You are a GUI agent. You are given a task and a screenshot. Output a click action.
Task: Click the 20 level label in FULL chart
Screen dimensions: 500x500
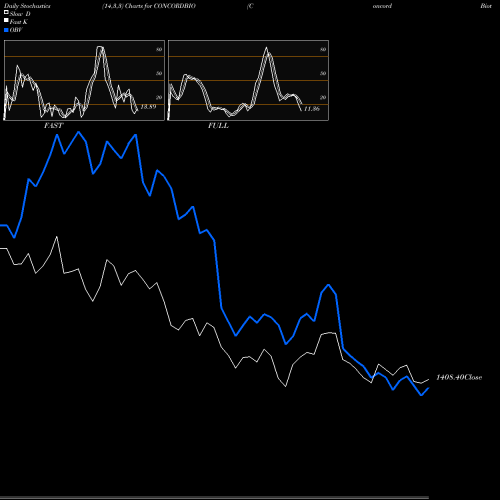tap(323, 97)
